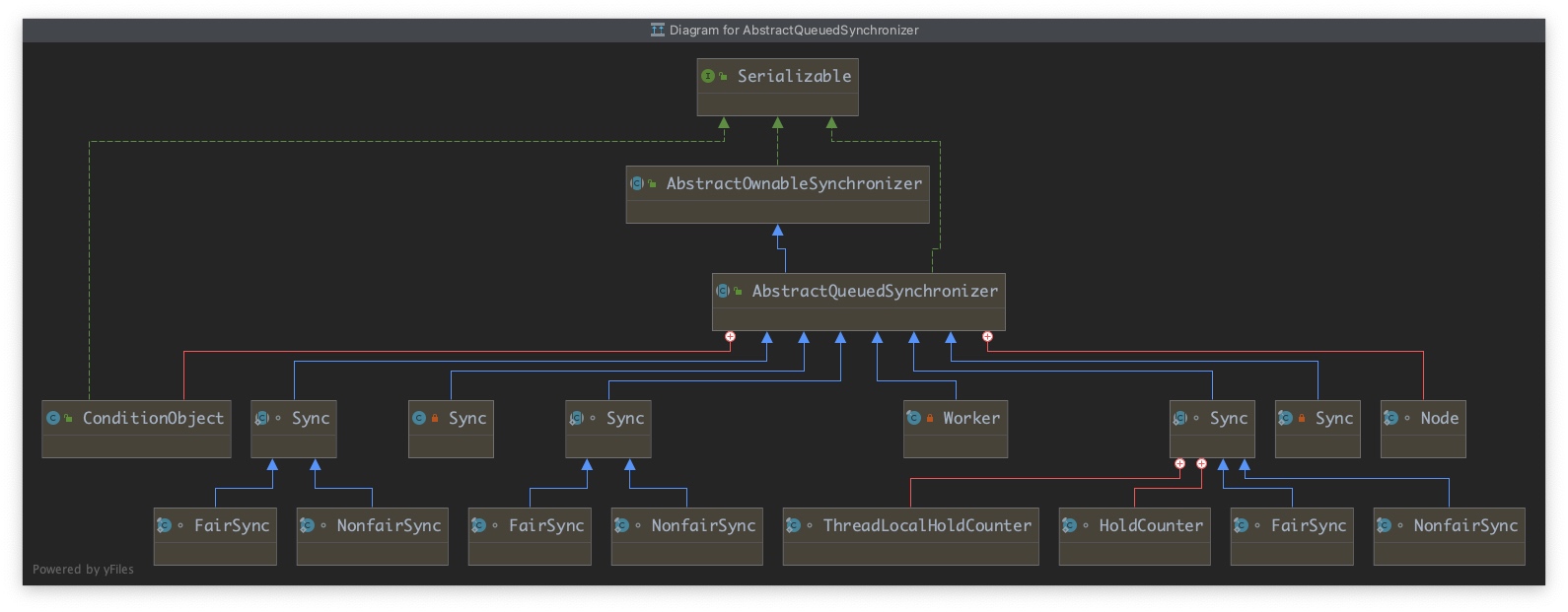The width and height of the screenshot is (1568, 612).
Task: Click the interface icon on the Serializable node
Action: 707,76
